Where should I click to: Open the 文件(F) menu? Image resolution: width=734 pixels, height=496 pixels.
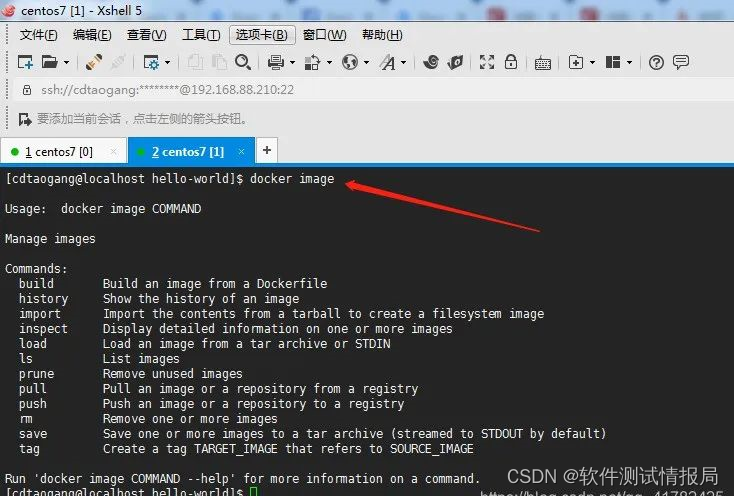click(38, 35)
